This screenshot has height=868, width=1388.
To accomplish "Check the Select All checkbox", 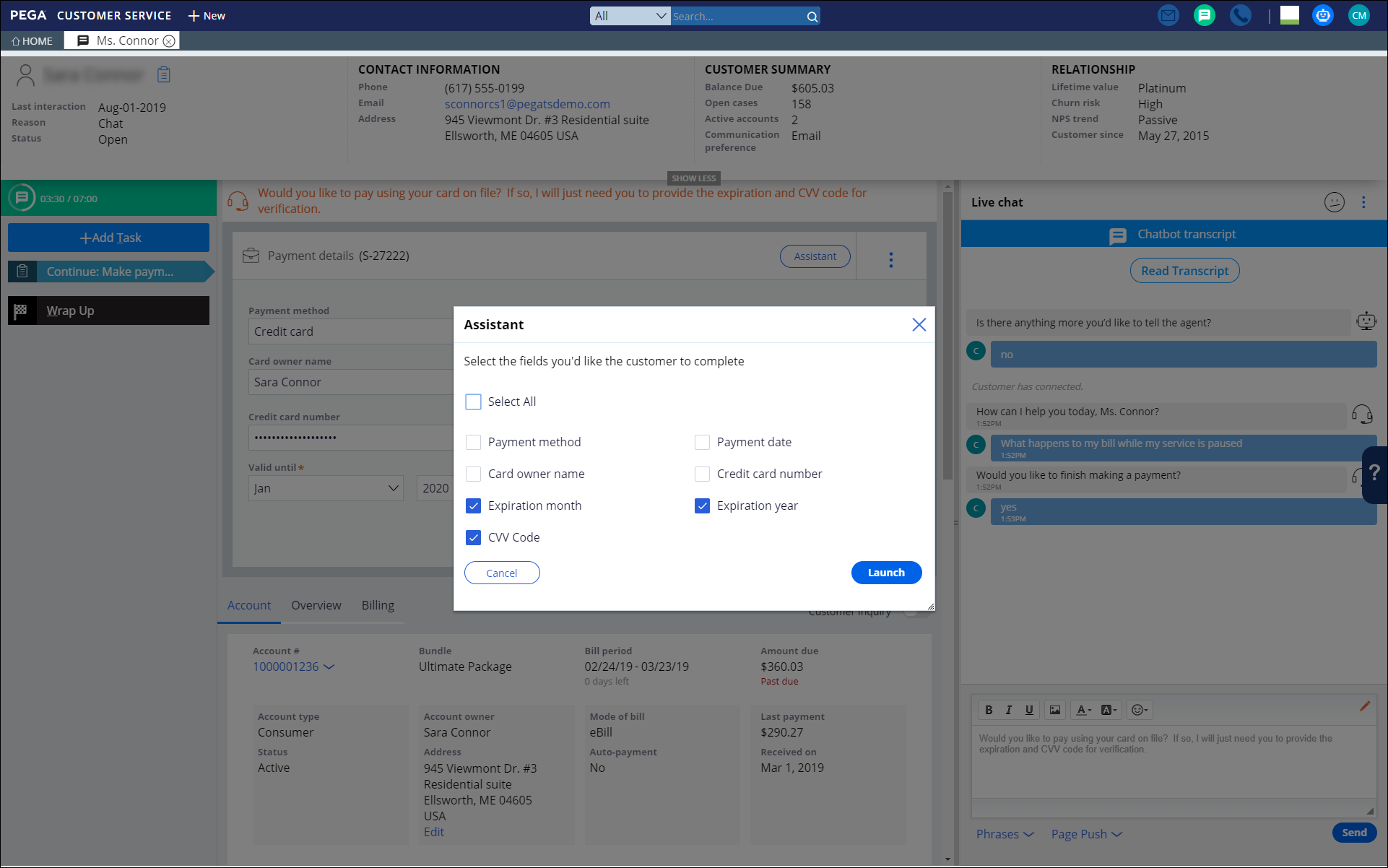I will (473, 402).
